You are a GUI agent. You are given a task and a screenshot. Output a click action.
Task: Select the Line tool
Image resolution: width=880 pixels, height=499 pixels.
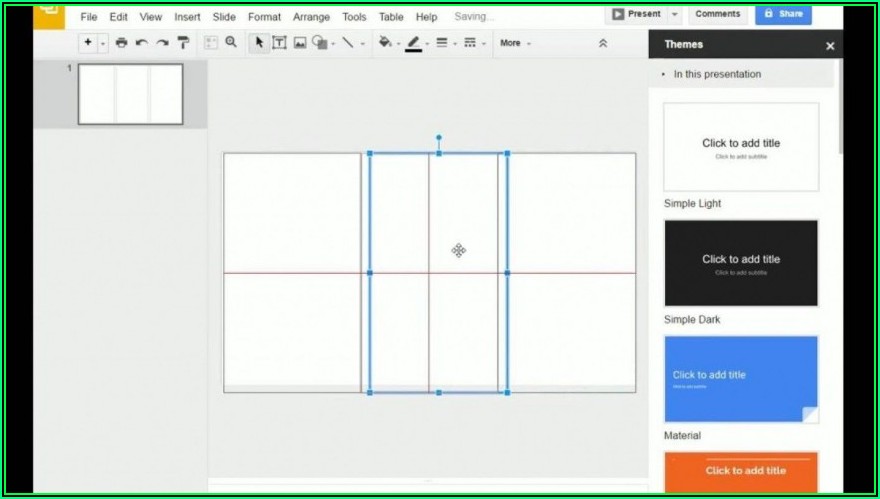pyautogui.click(x=348, y=42)
